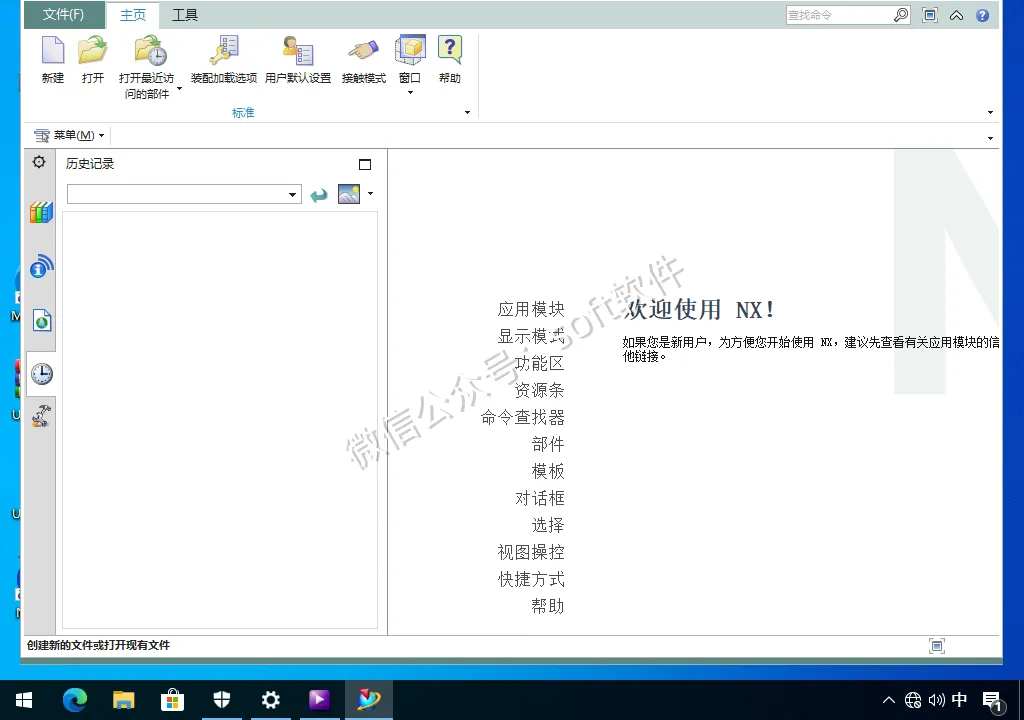Maximize the 历史记录 panel
The height and width of the screenshot is (720, 1024).
point(365,165)
